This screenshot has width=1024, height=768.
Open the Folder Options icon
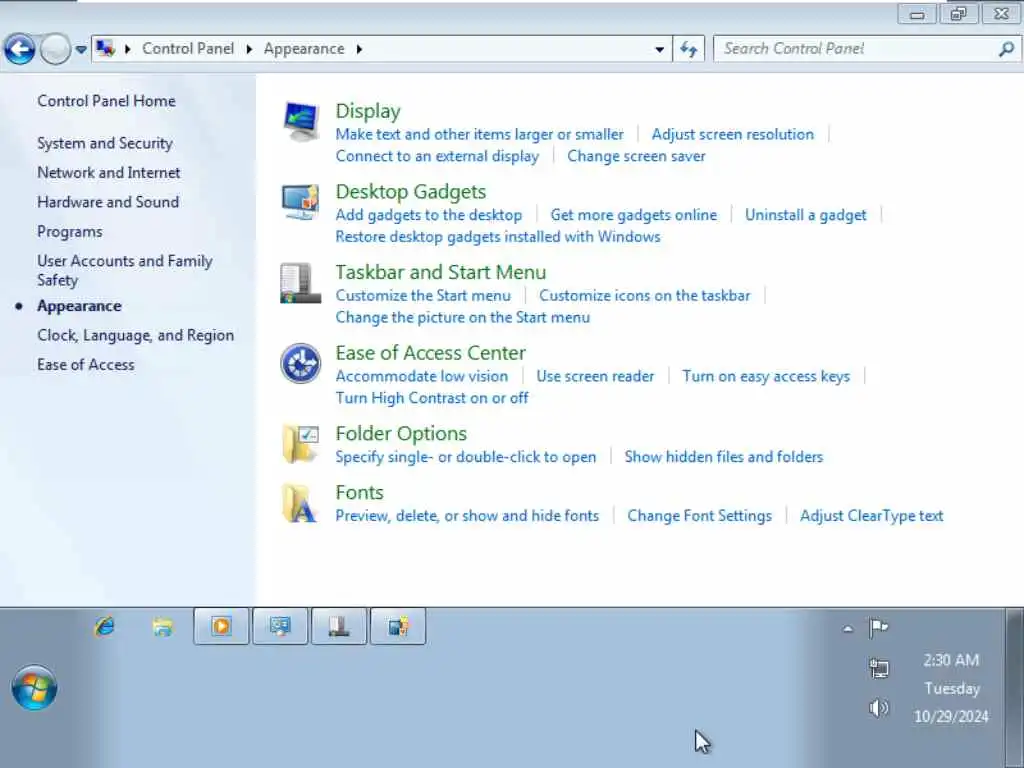click(300, 443)
